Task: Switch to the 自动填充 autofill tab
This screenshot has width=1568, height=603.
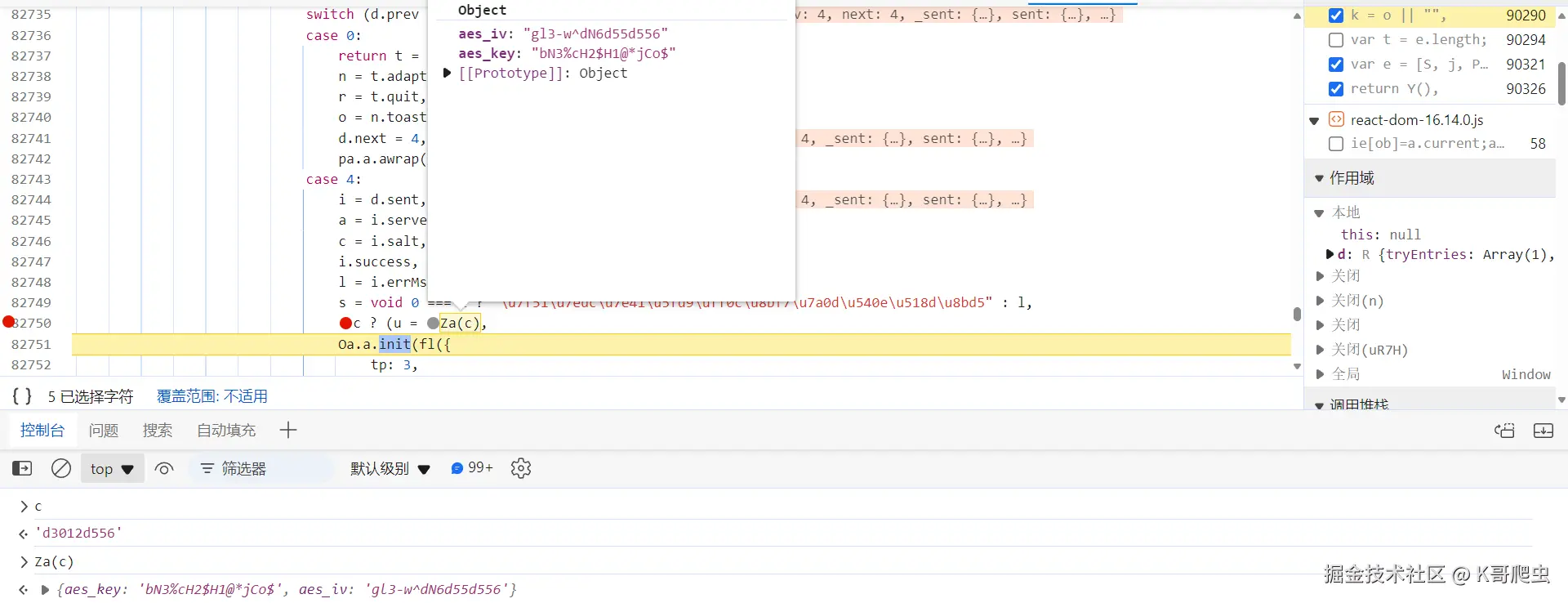Action: [226, 430]
